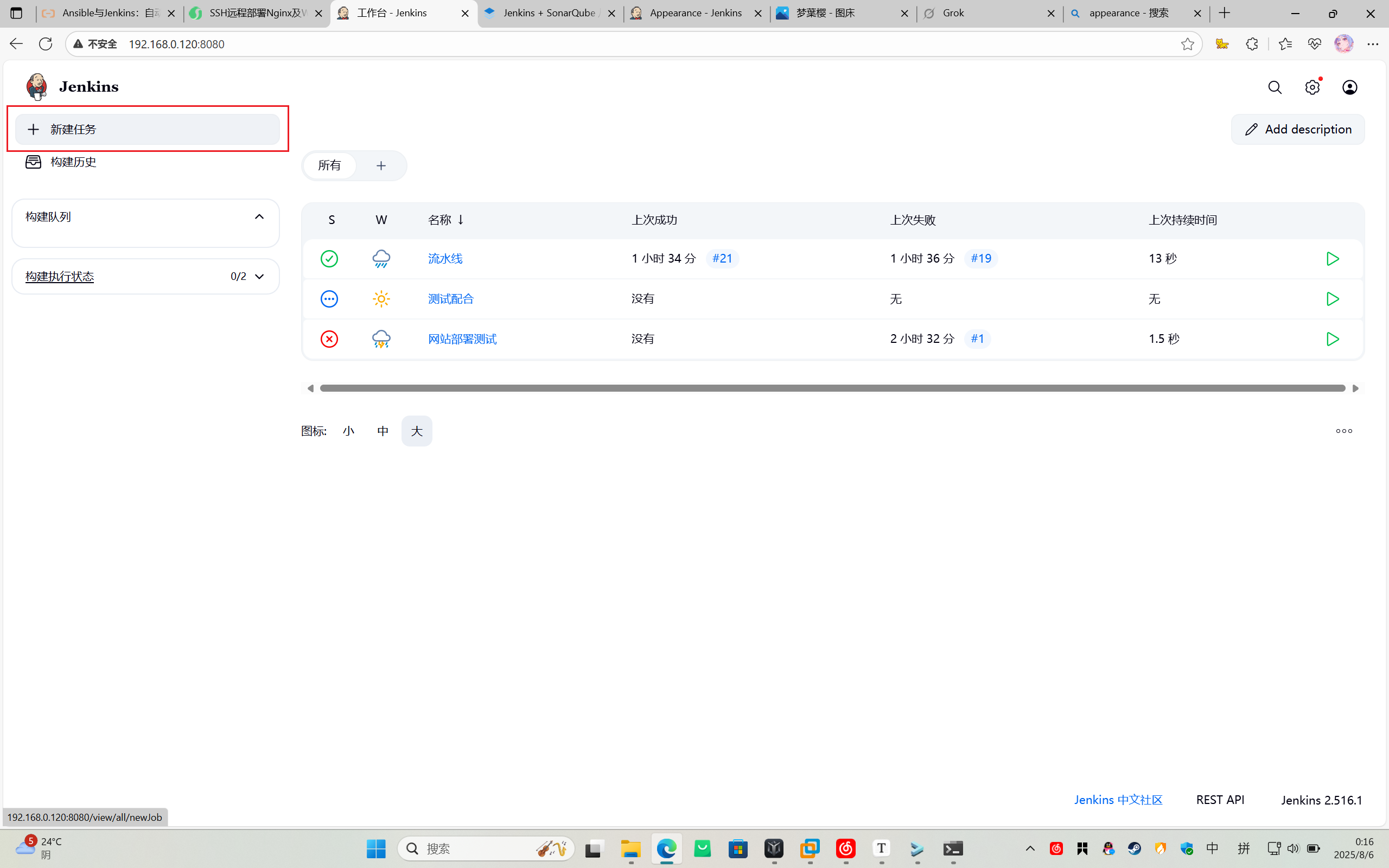Sort by 上次持续时间 column header
Image resolution: width=1389 pixels, height=868 pixels.
(1182, 220)
